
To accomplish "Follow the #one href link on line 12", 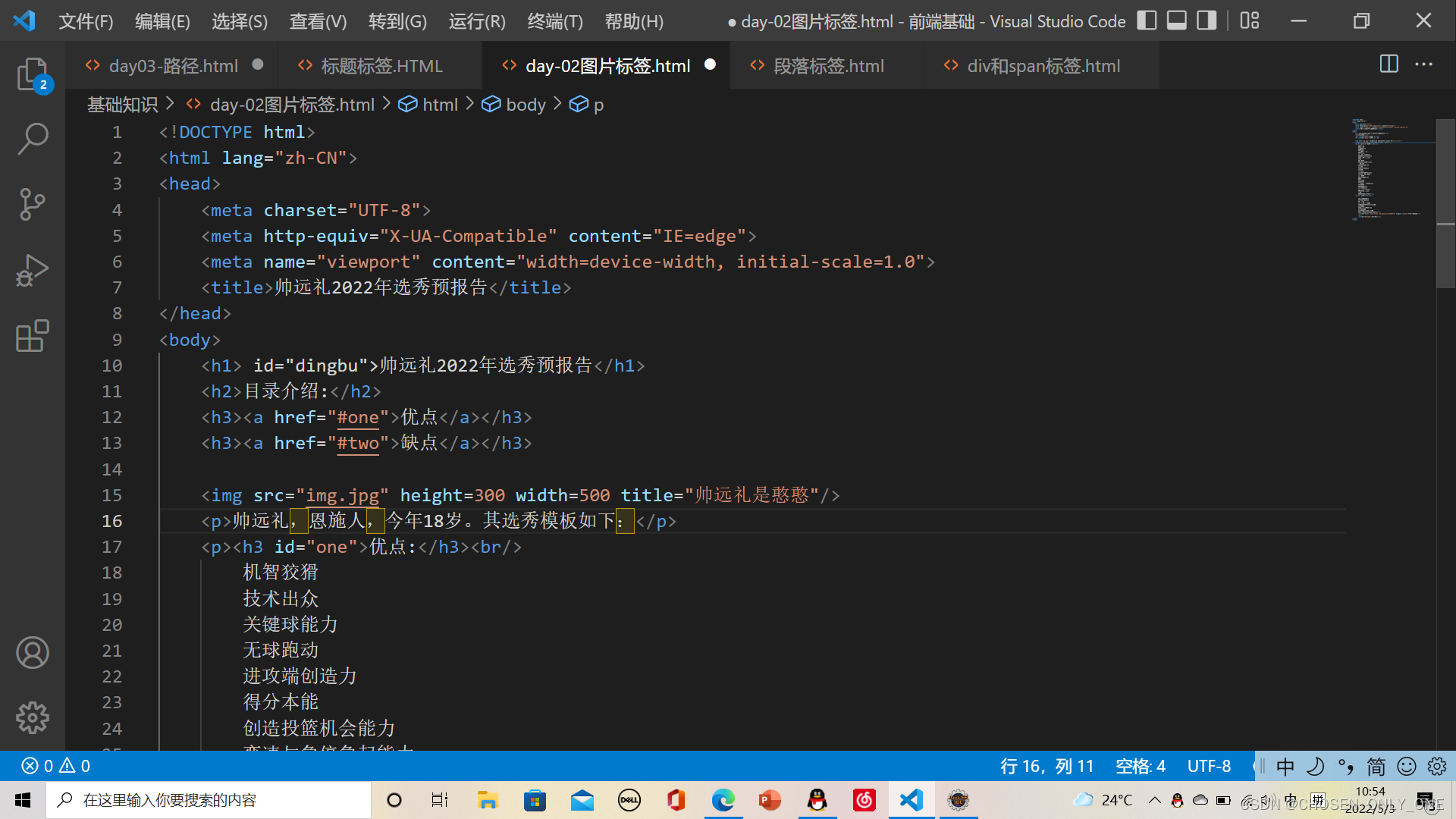I will point(358,417).
